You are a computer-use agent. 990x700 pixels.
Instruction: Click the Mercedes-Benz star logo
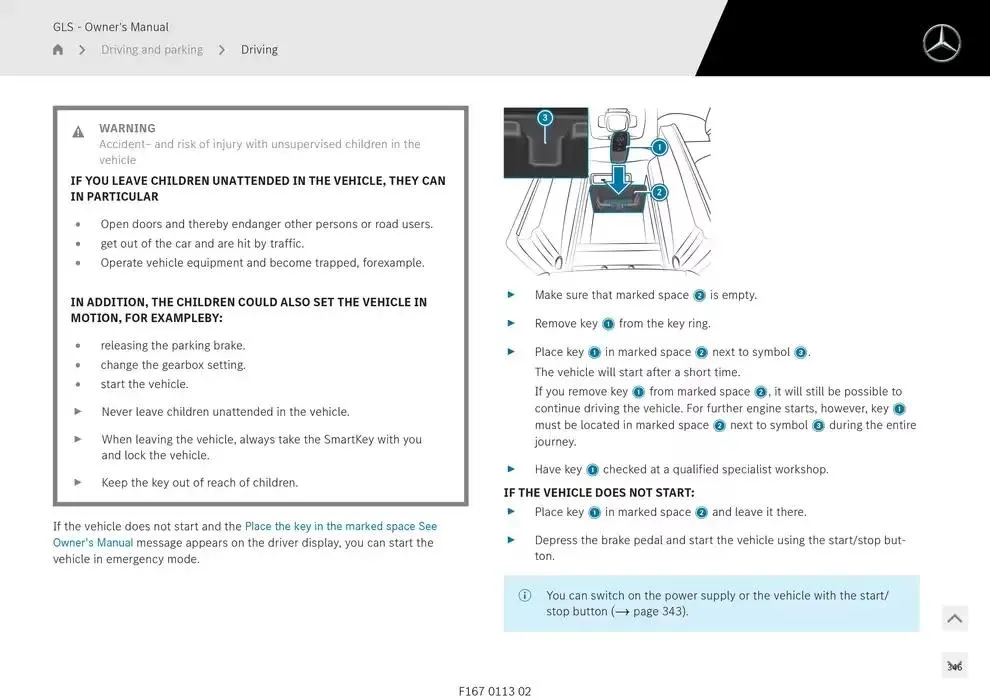tap(941, 43)
